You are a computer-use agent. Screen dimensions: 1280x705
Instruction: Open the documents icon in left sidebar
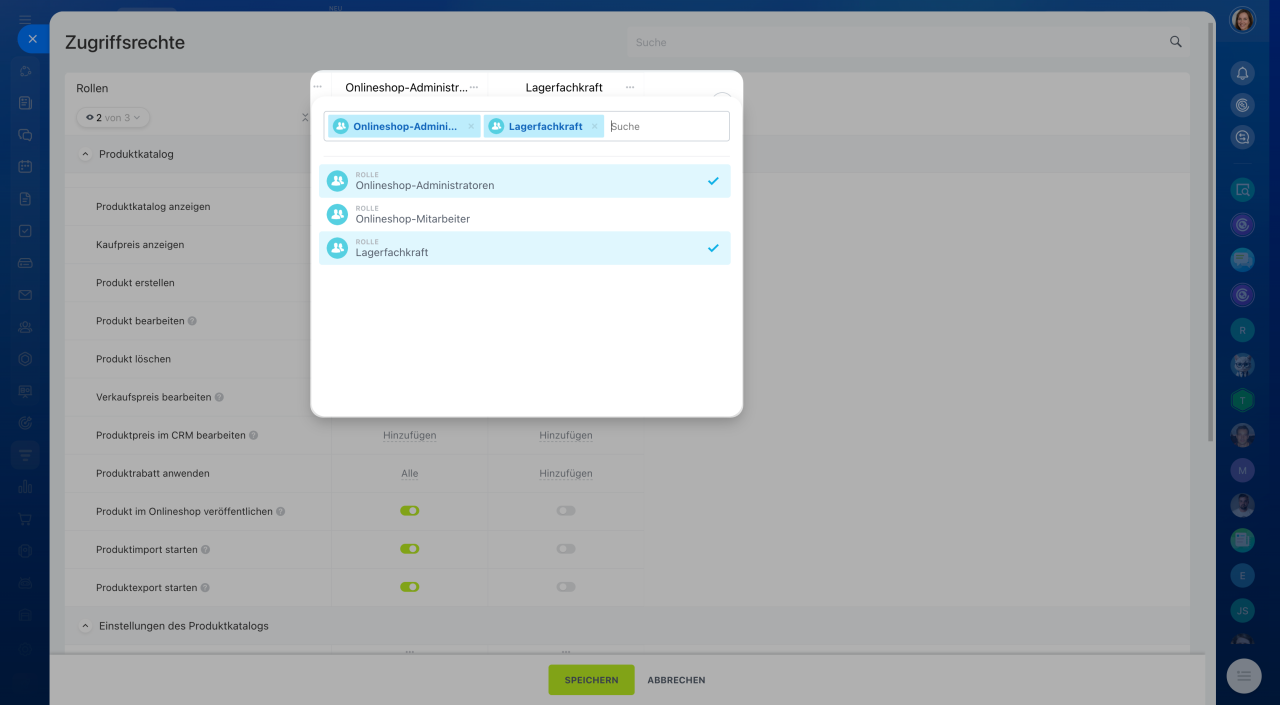point(25,199)
